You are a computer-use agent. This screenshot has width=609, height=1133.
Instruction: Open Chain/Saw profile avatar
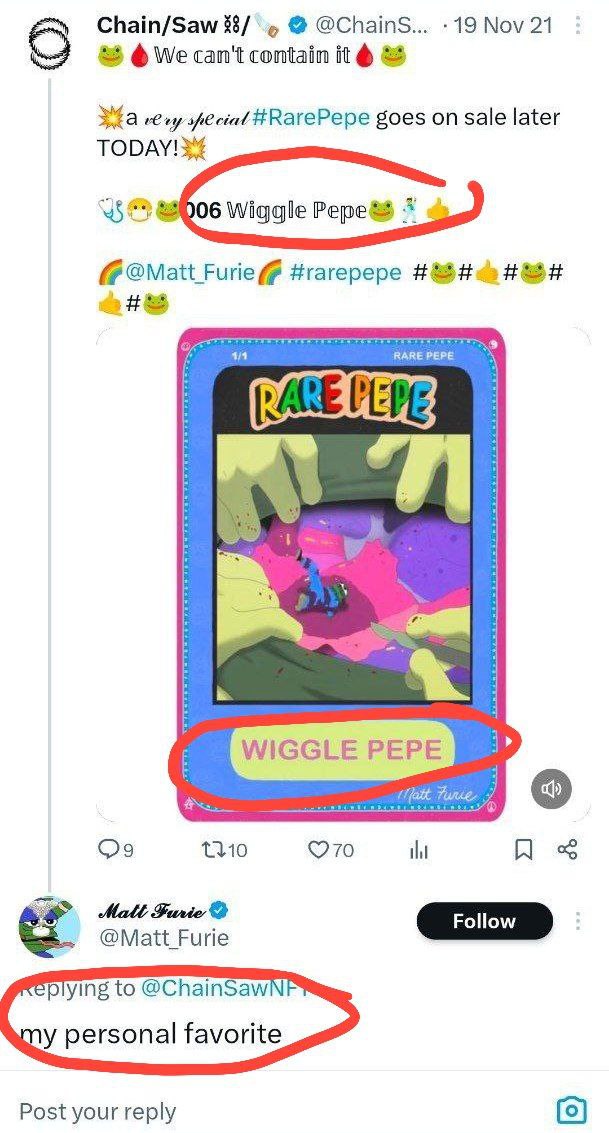click(48, 45)
